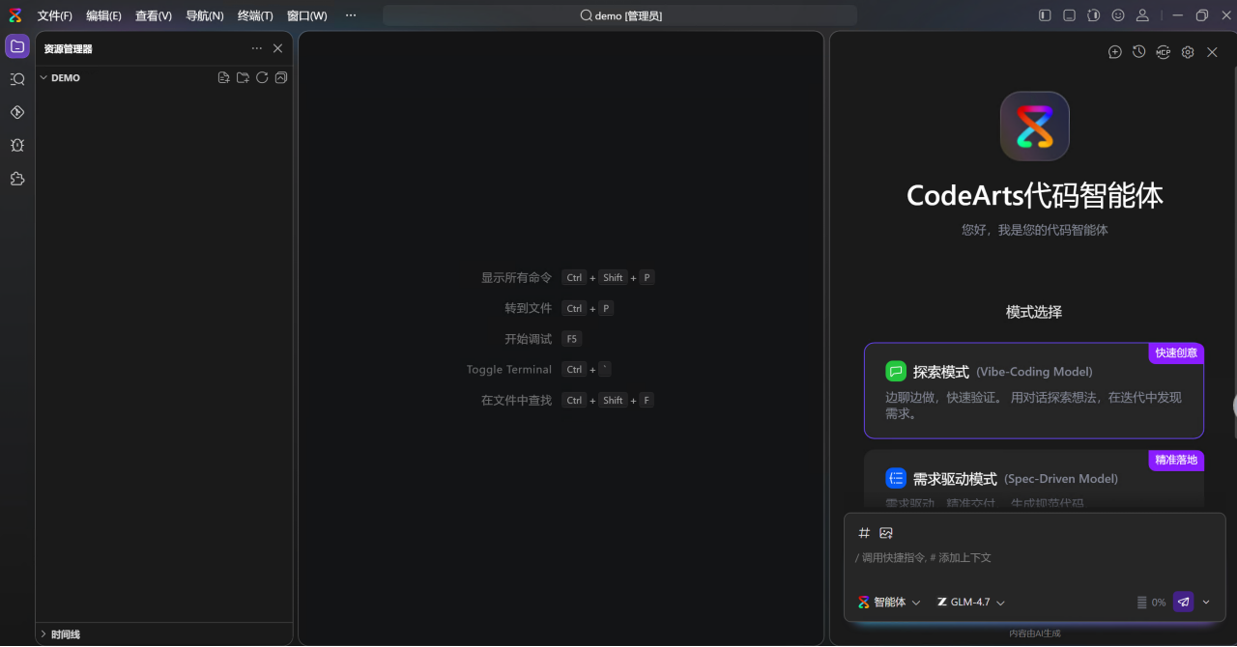Open the Explorer view in activity bar
1237x647 pixels.
[17, 47]
